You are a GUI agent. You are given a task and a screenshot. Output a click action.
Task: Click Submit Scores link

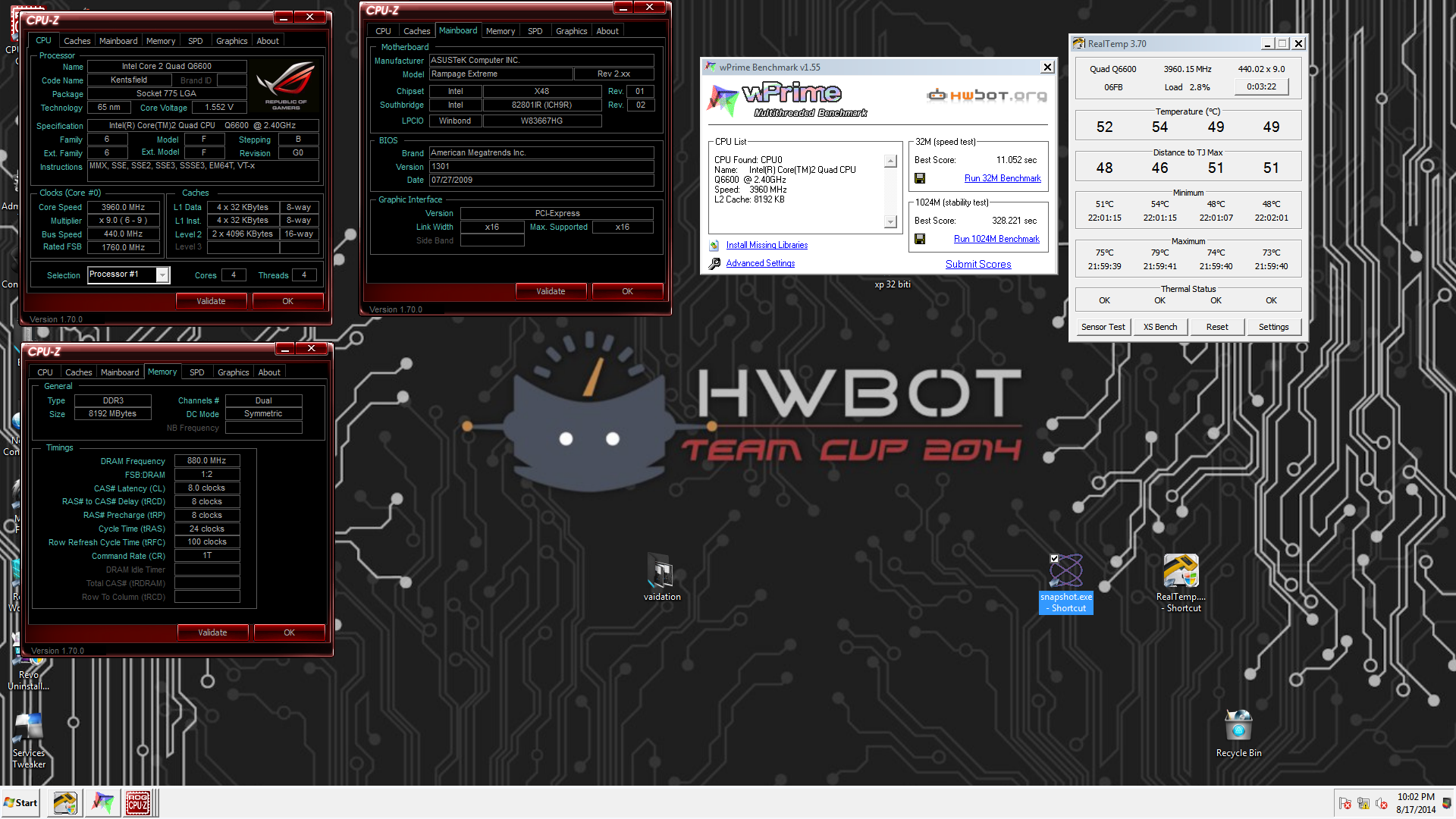978,264
